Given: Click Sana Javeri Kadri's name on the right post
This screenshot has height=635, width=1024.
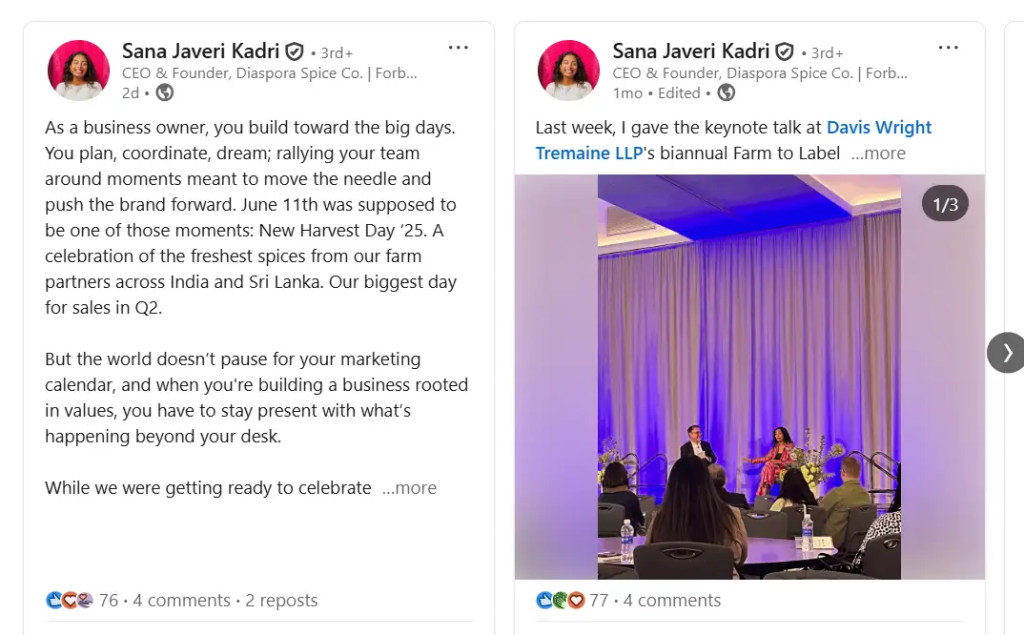Looking at the screenshot, I should coord(690,51).
